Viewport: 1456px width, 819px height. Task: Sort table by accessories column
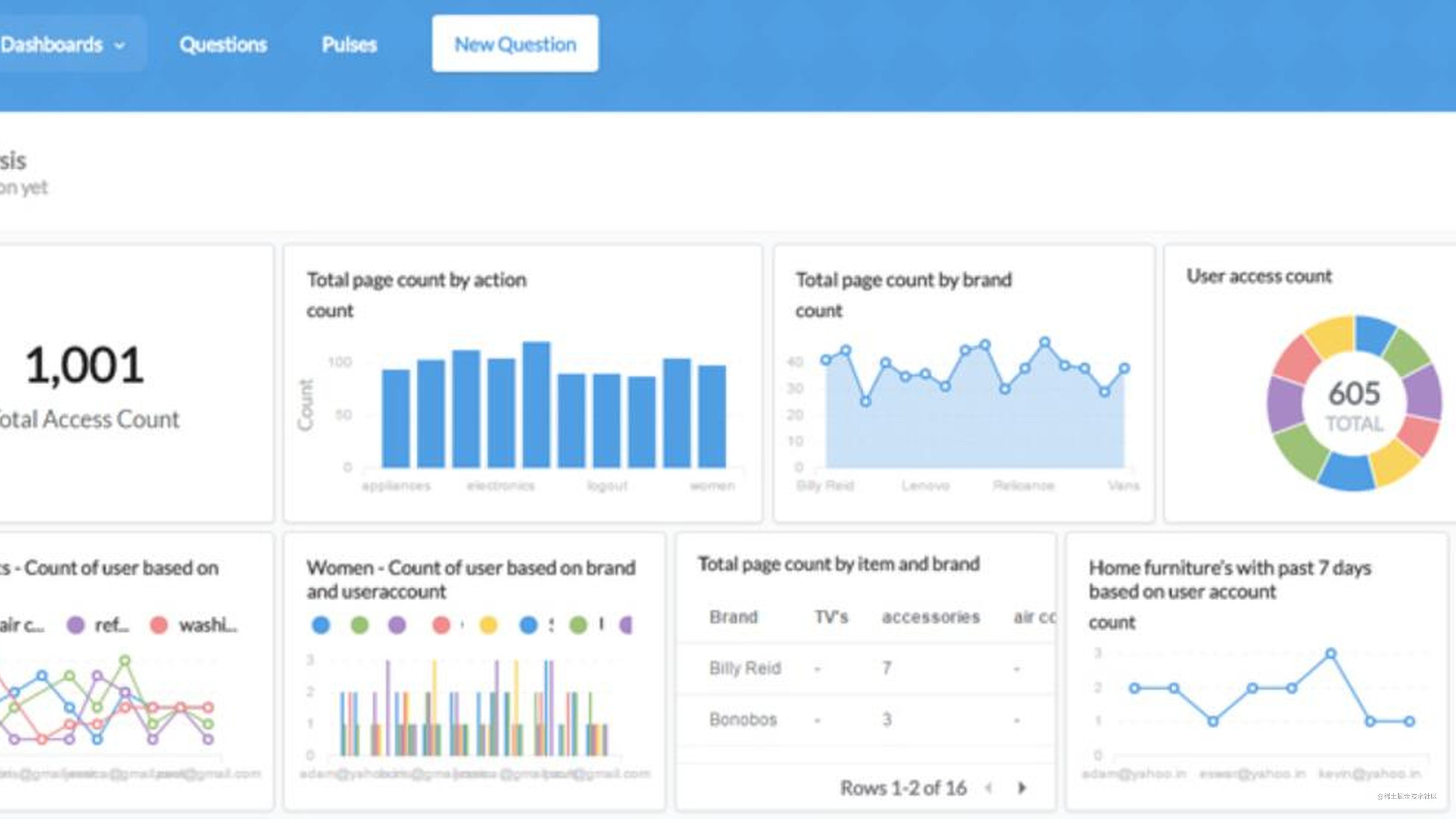[930, 617]
